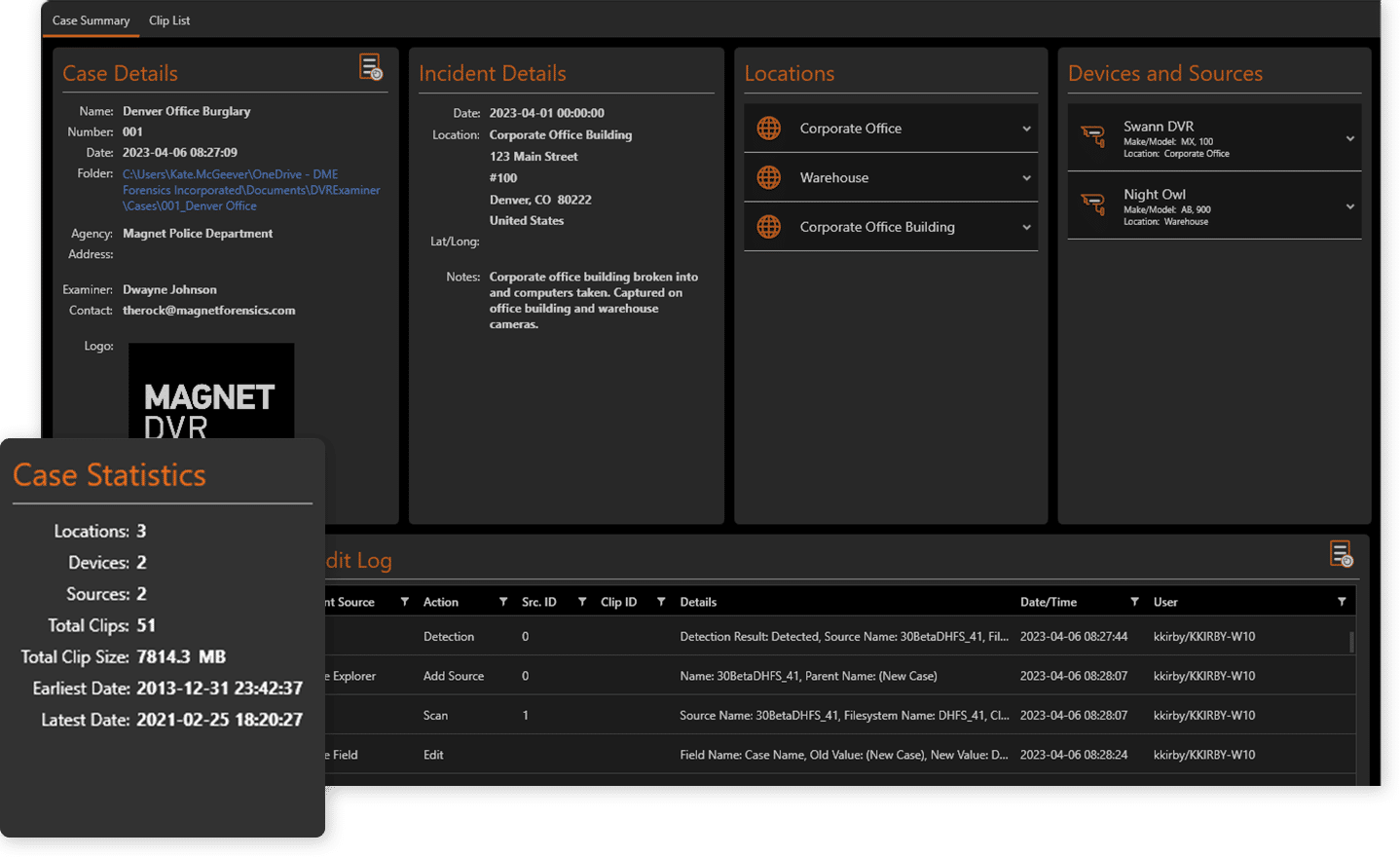Expand the Swann DVR device entry
The width and height of the screenshot is (1400, 857).
[1350, 138]
